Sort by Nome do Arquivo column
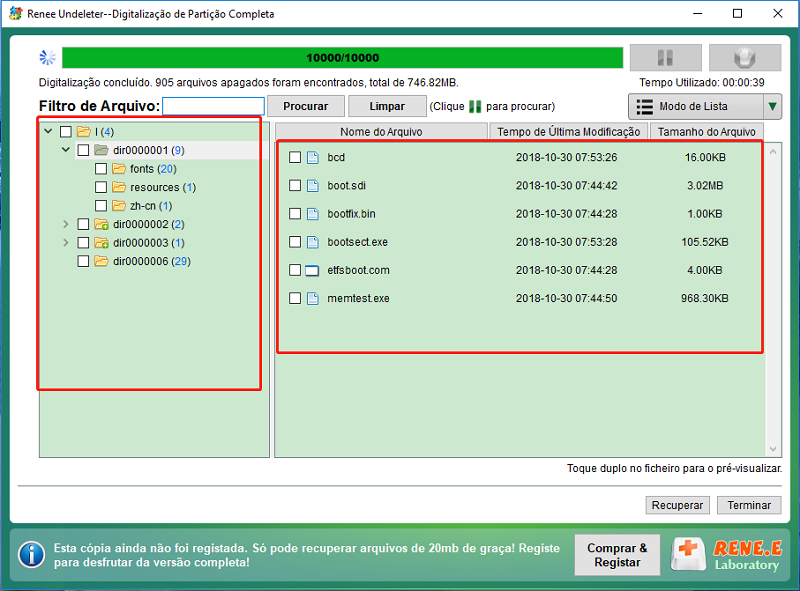 (381, 132)
